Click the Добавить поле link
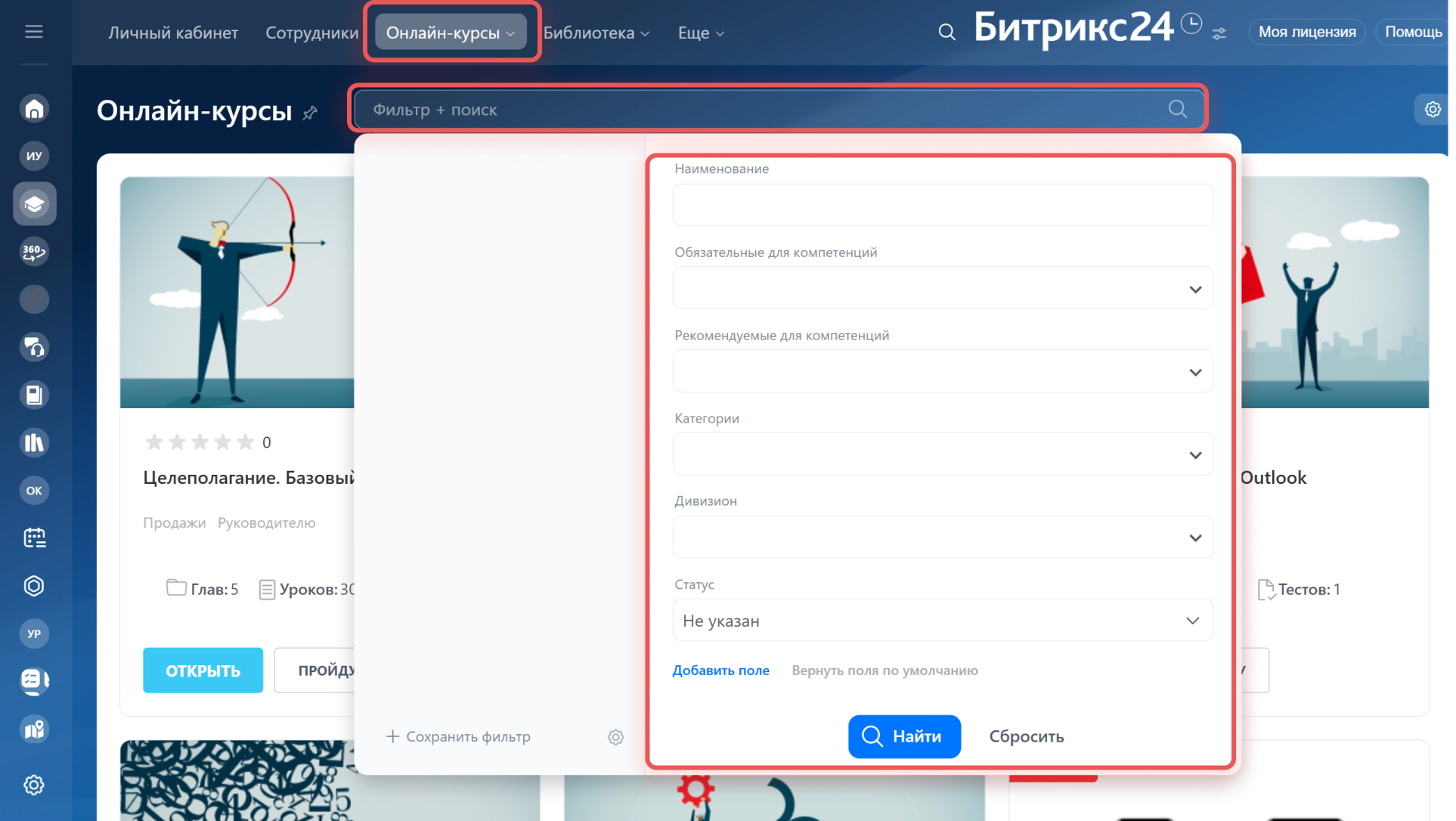 (720, 671)
